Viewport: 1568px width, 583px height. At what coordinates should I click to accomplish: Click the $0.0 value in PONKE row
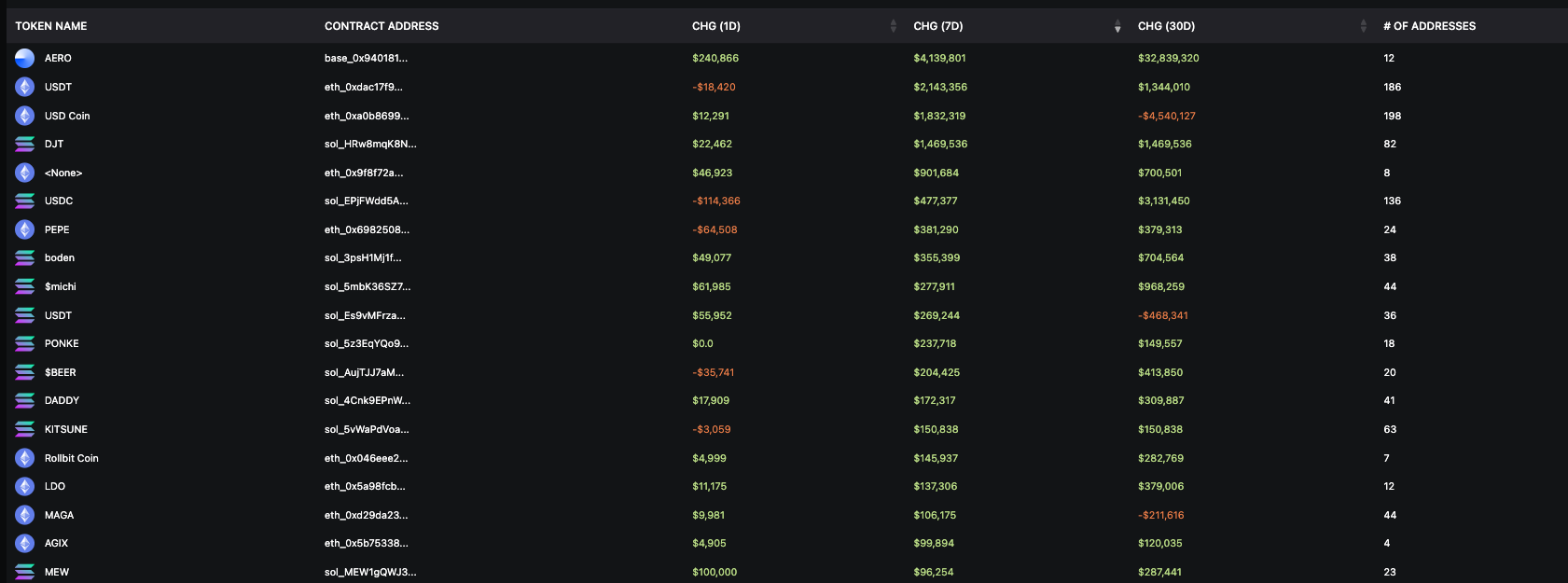coord(702,343)
